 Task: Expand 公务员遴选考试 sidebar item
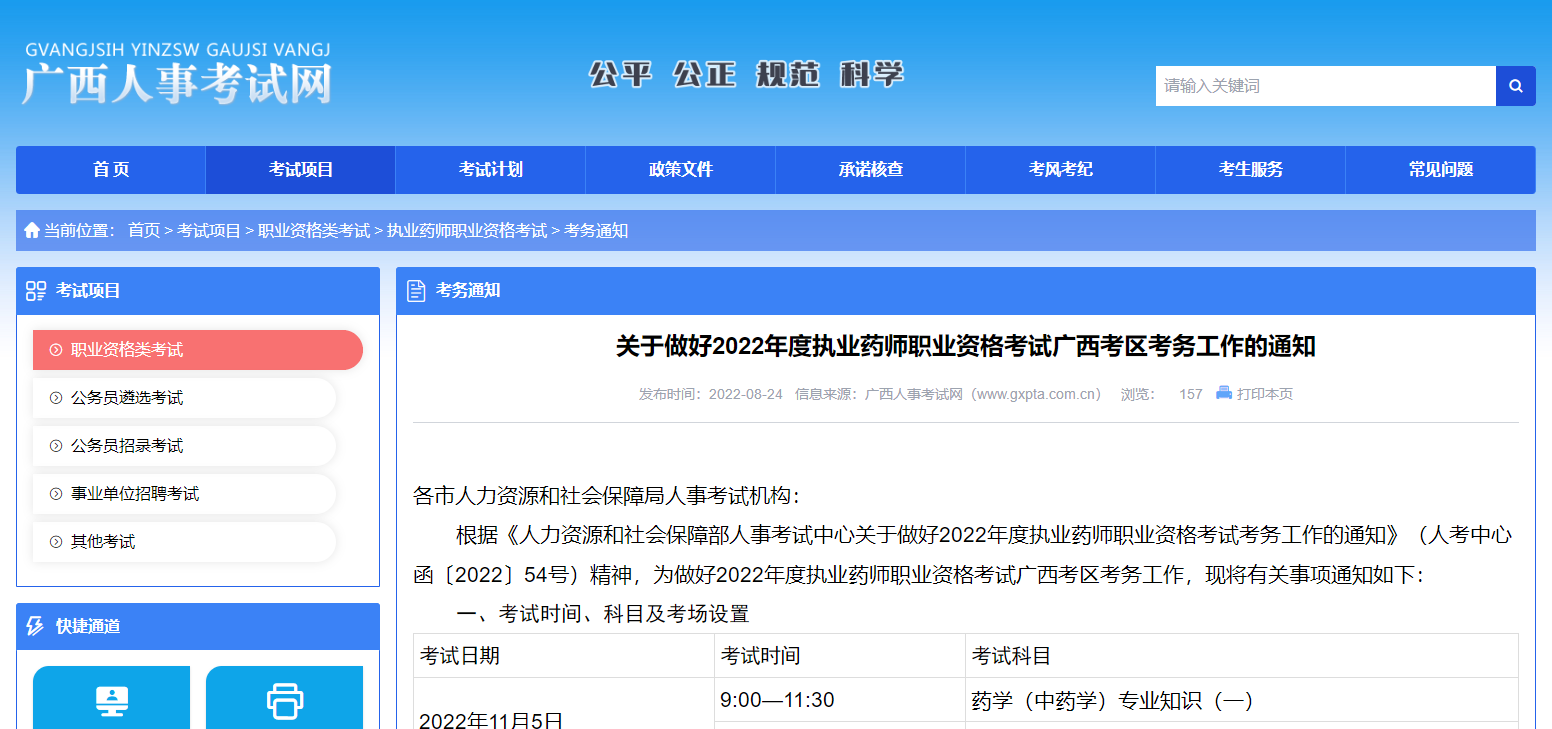click(x=184, y=398)
